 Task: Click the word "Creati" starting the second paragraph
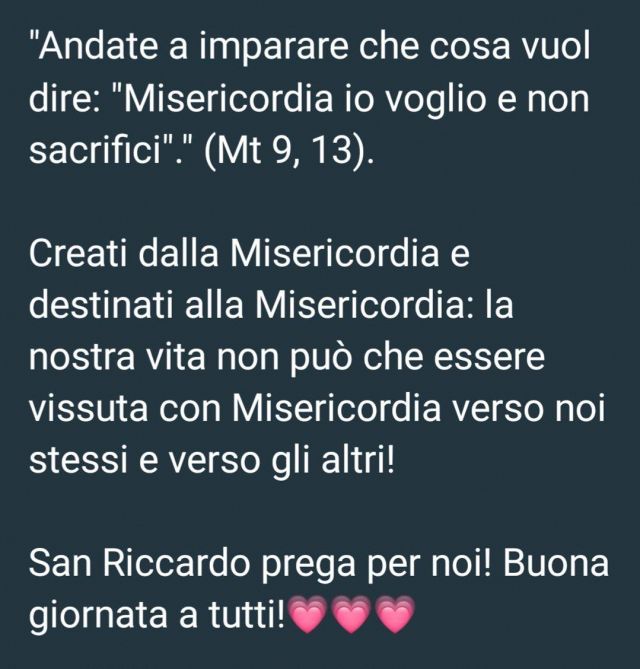79,254
